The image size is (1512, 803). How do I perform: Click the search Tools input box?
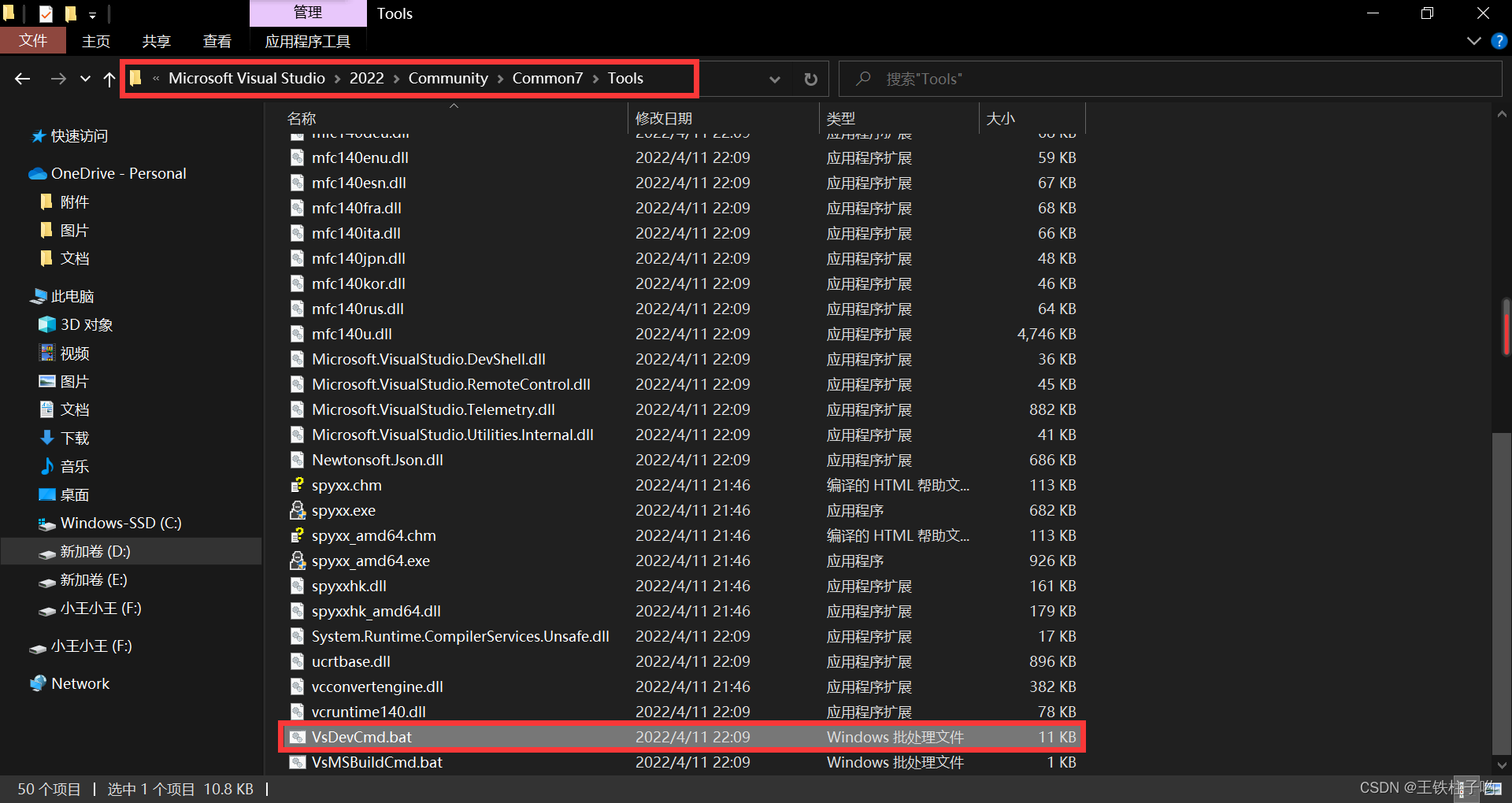pos(1170,79)
